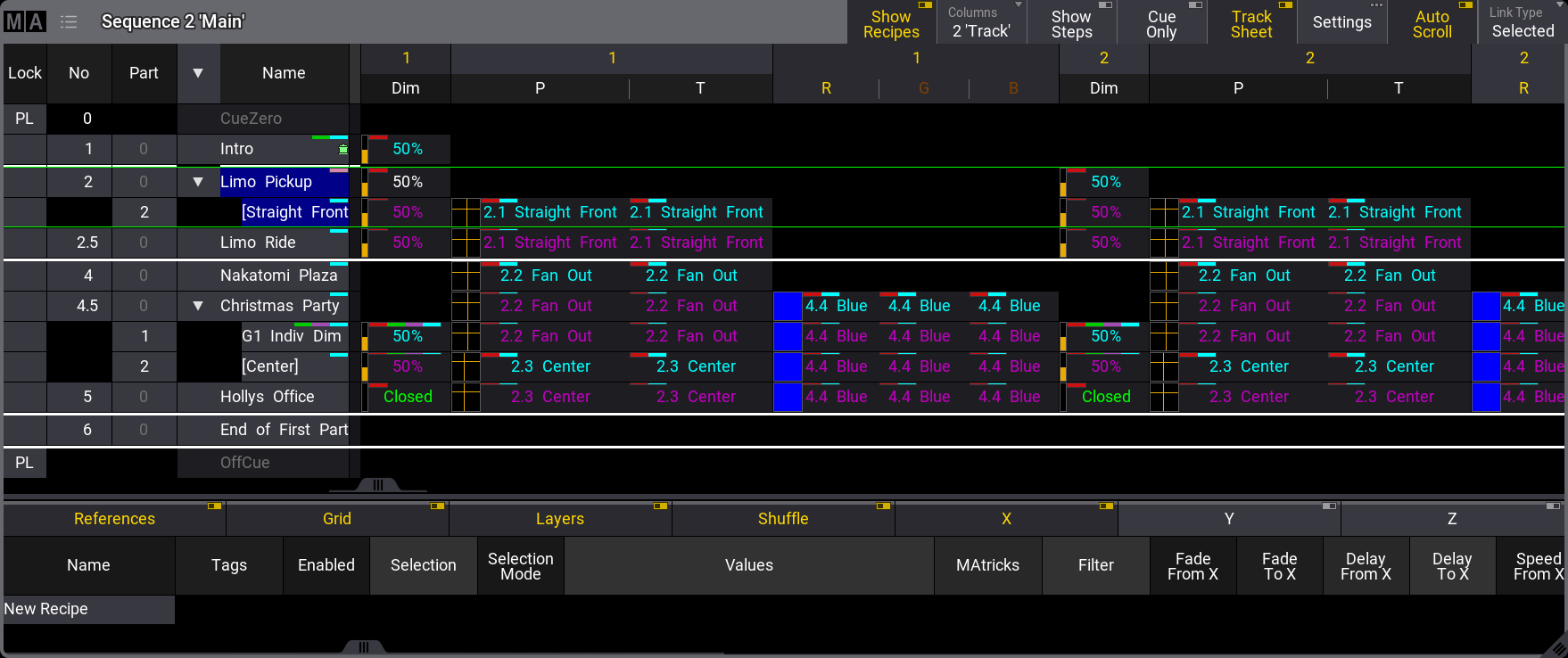Click the position crosshair icon in the Nakatomi Plaza row
The image size is (1568, 658).
(x=466, y=276)
